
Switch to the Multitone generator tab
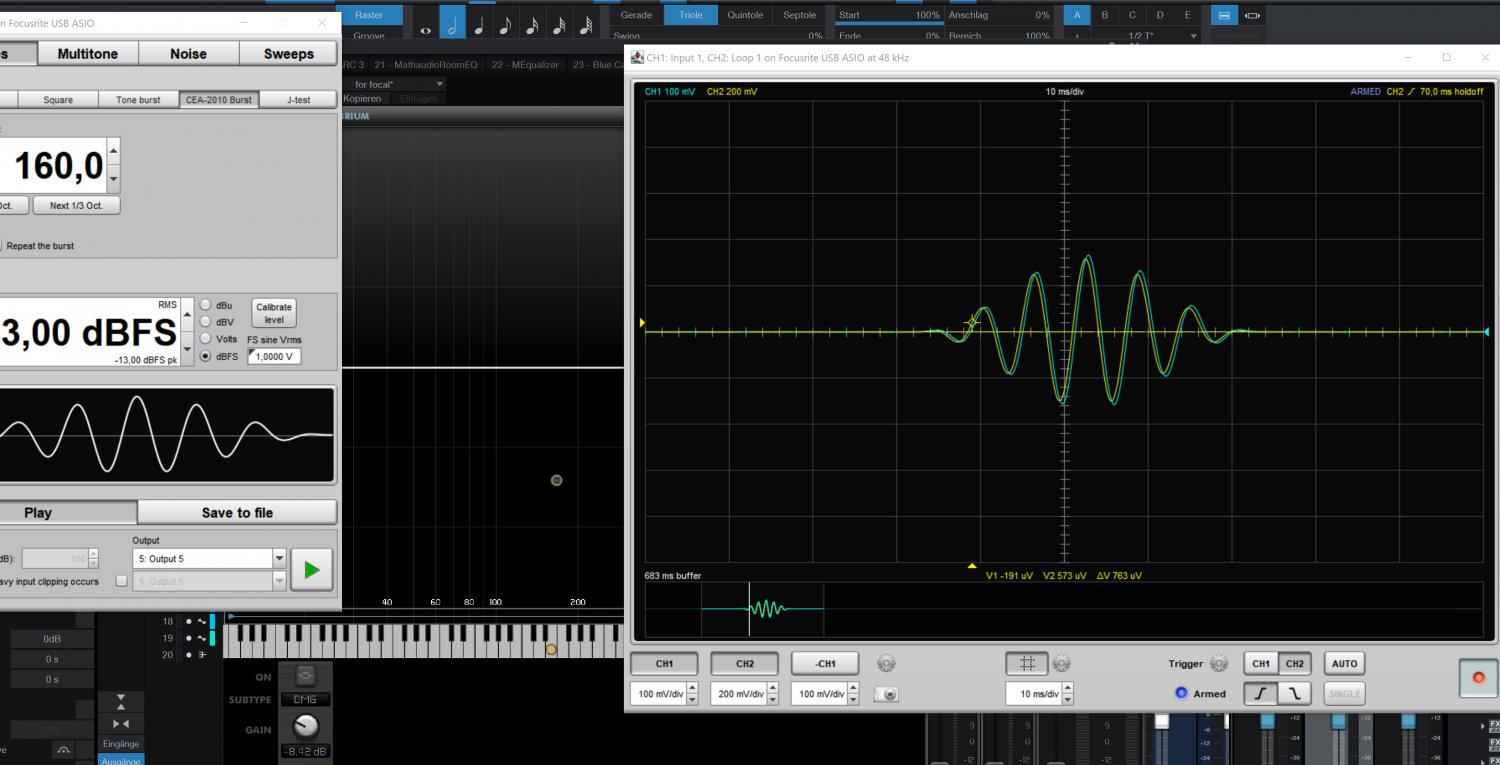[x=88, y=54]
